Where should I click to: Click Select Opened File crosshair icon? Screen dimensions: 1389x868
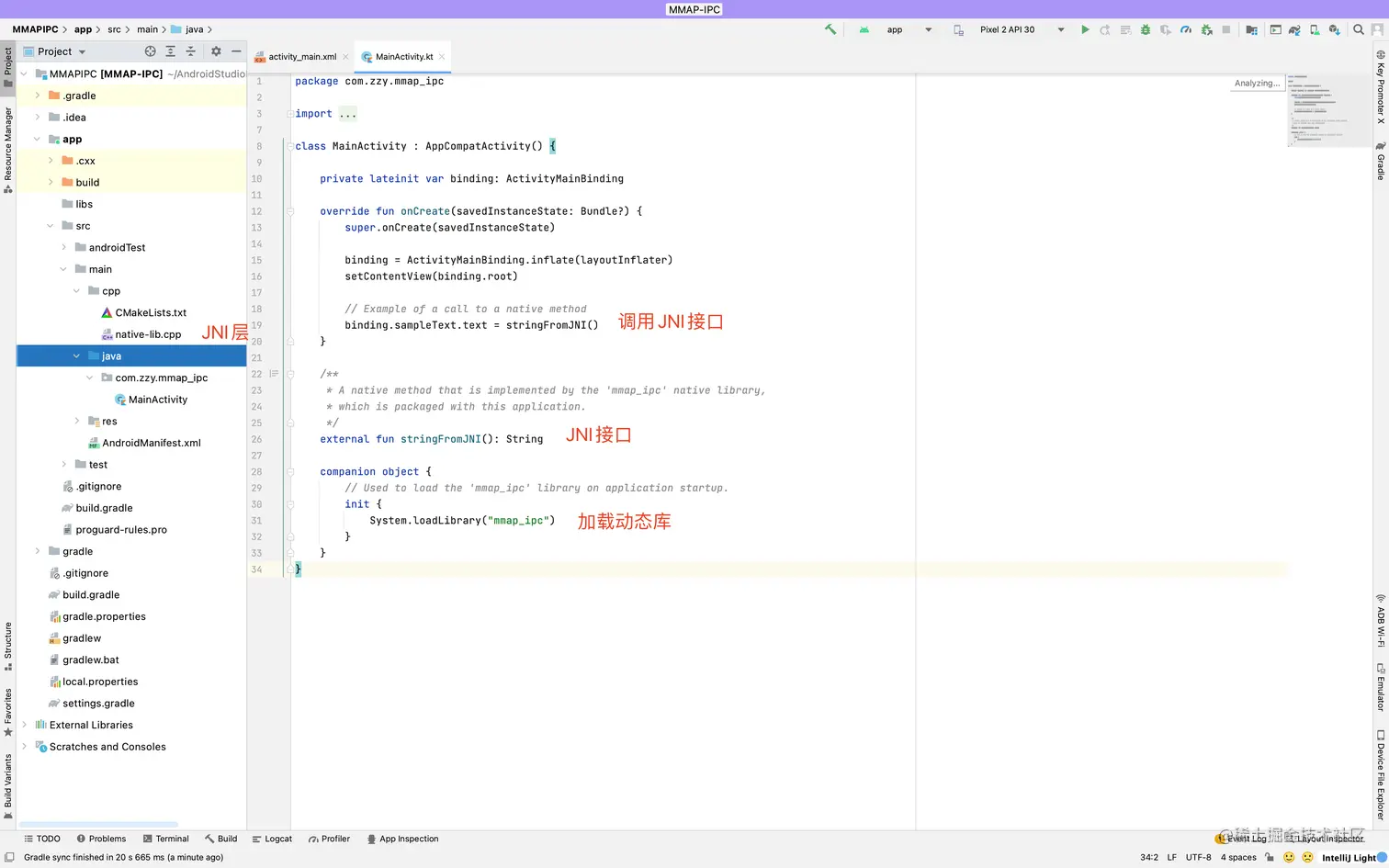pos(151,51)
